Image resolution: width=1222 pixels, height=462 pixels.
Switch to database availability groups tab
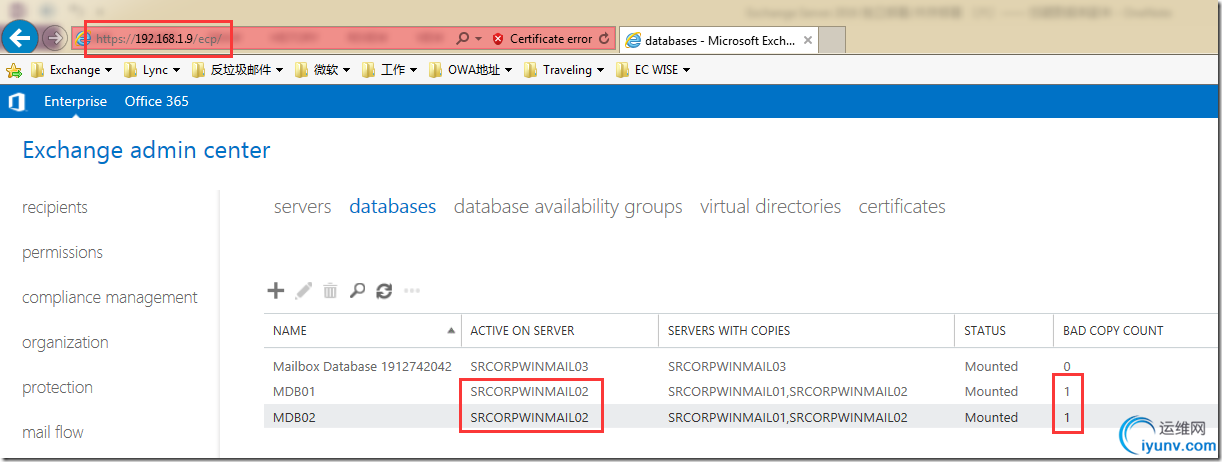point(568,207)
